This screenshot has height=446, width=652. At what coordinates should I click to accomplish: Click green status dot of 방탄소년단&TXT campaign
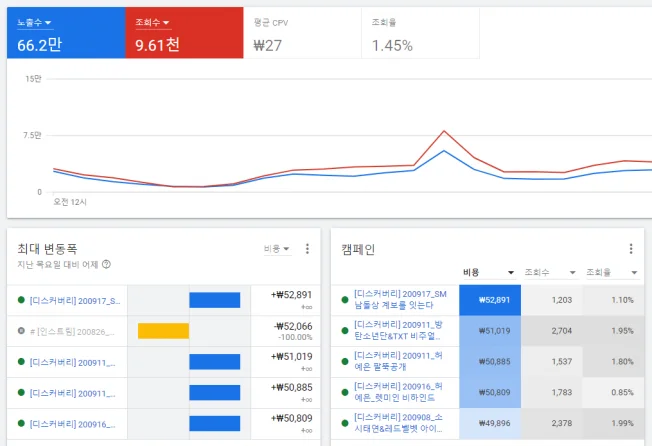coord(345,330)
